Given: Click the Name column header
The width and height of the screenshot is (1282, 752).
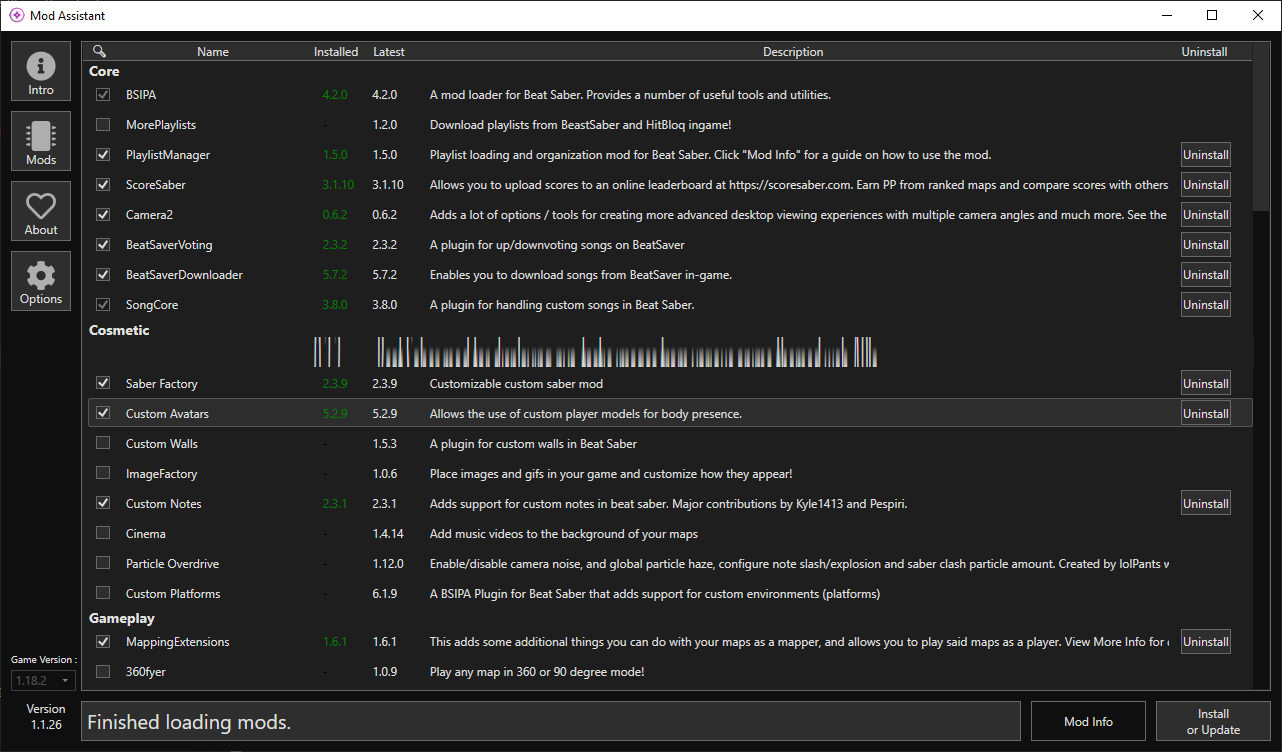Looking at the screenshot, I should 212,51.
